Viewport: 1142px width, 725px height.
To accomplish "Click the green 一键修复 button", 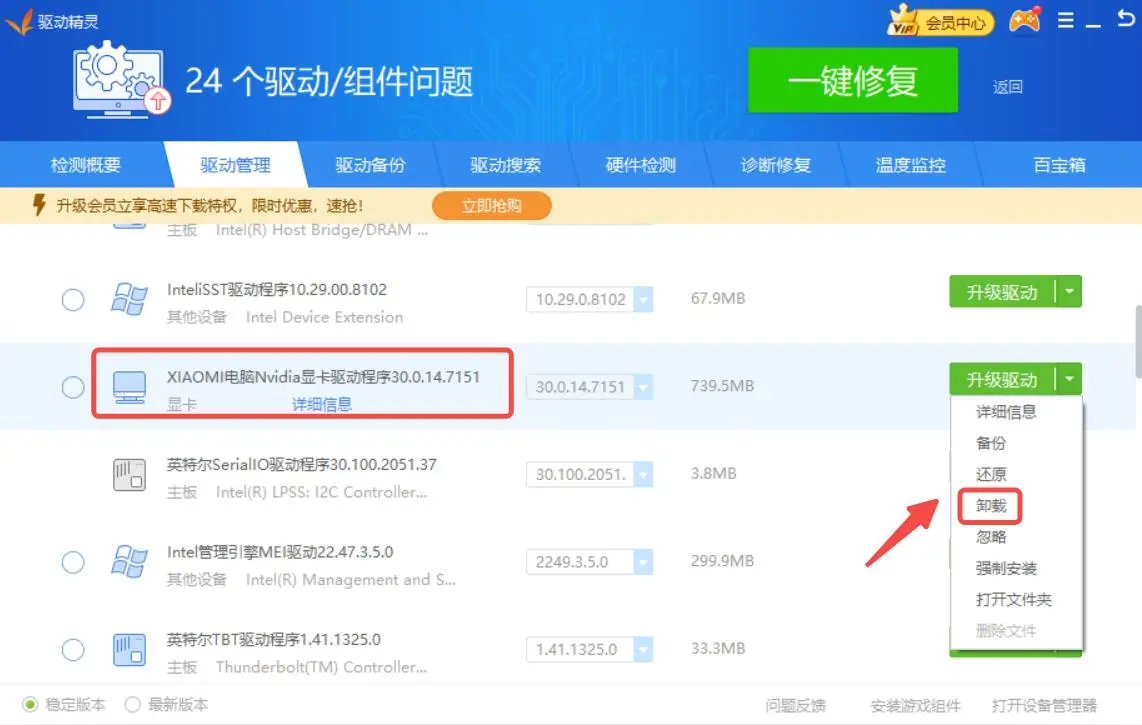I will (852, 81).
